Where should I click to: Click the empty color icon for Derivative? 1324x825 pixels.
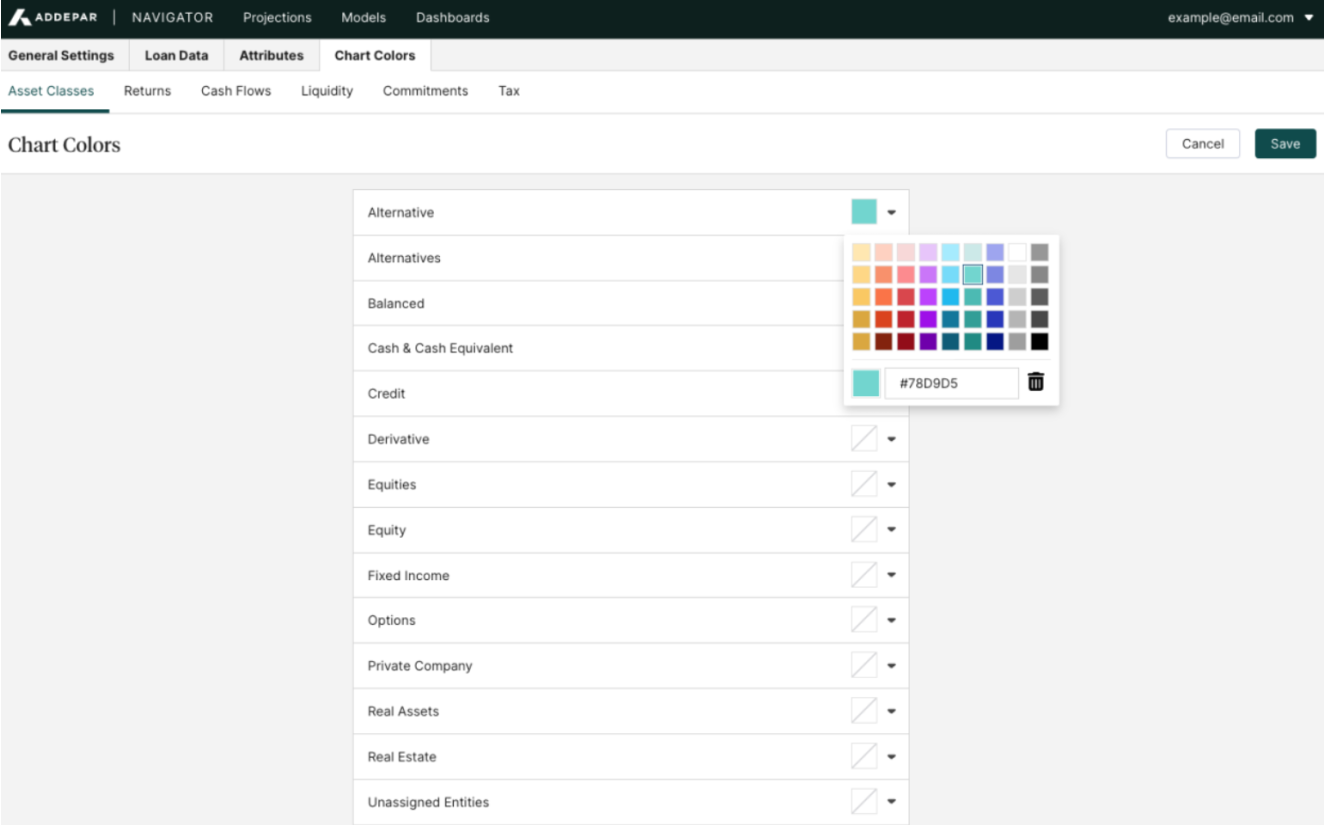point(864,439)
